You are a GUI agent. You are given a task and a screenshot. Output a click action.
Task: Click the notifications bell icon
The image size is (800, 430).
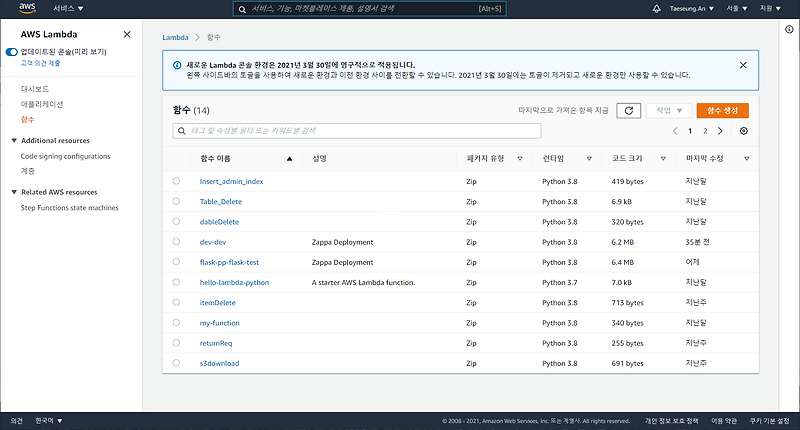pyautogui.click(x=657, y=9)
